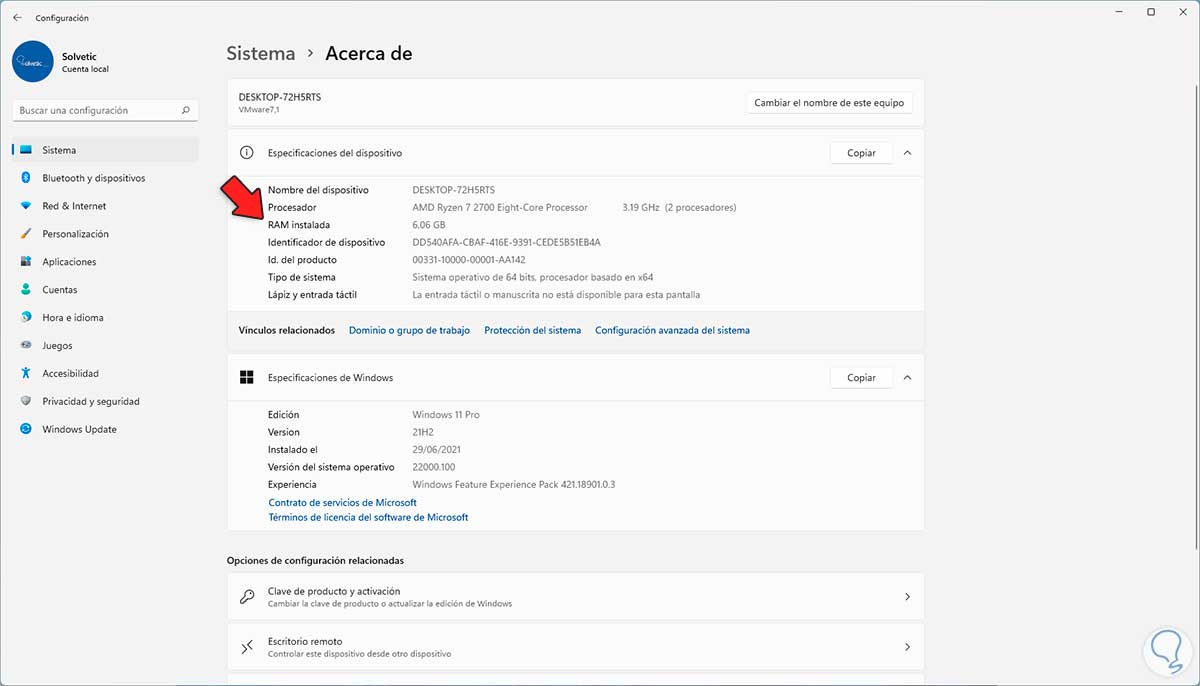
Task: Open Privacidad y seguridad settings
Action: pos(105,401)
